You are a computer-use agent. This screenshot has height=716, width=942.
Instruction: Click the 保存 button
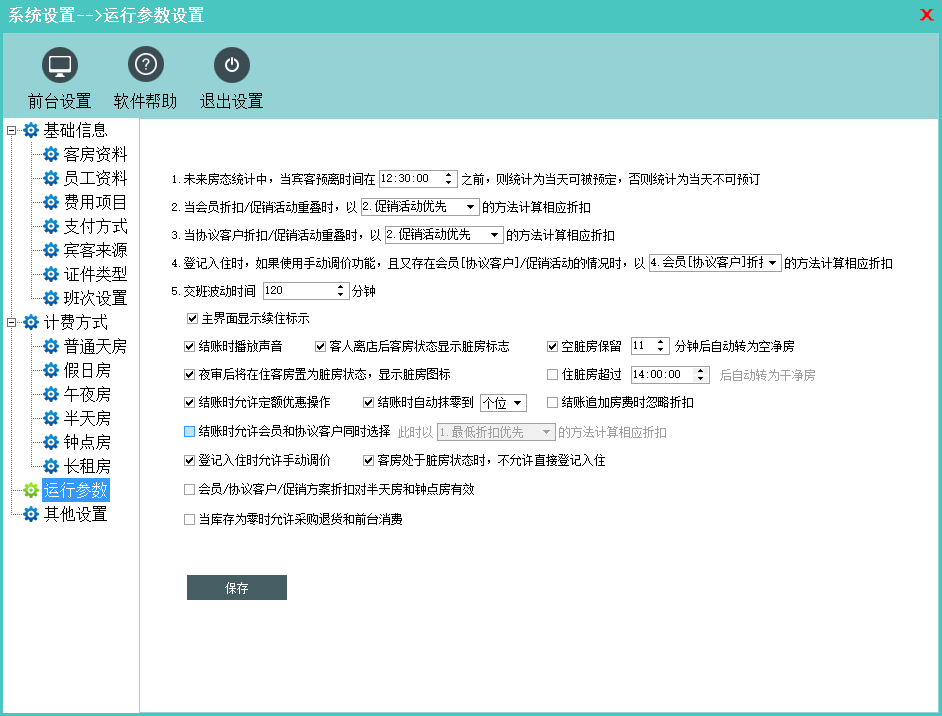click(236, 588)
